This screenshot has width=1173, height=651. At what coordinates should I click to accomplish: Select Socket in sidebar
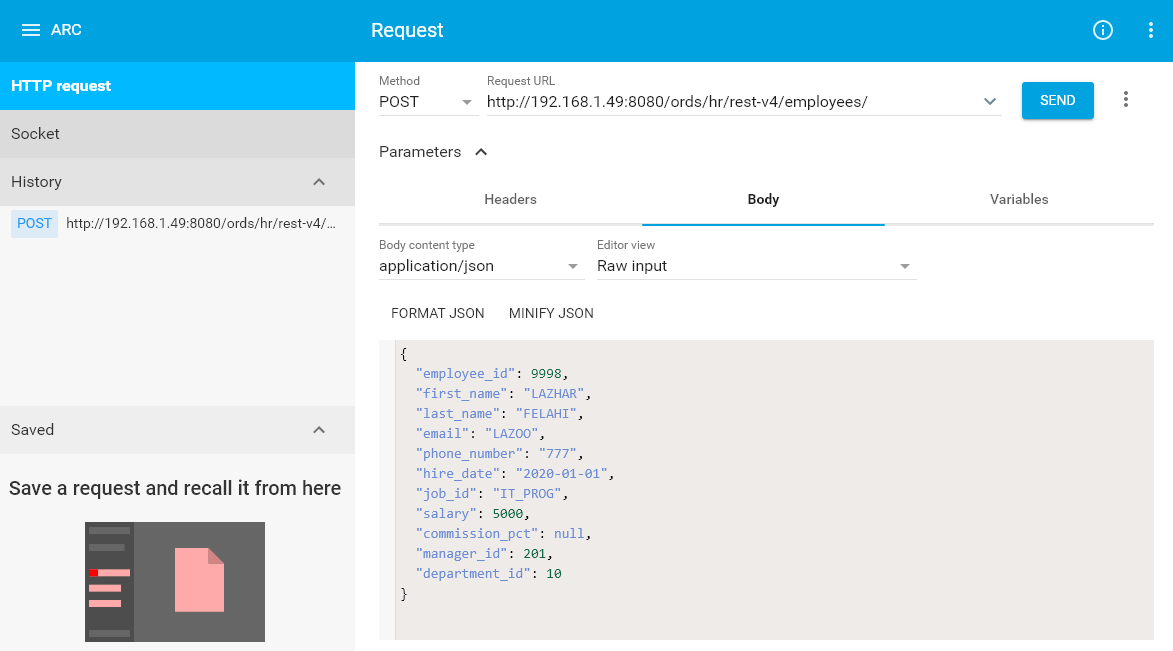point(177,134)
